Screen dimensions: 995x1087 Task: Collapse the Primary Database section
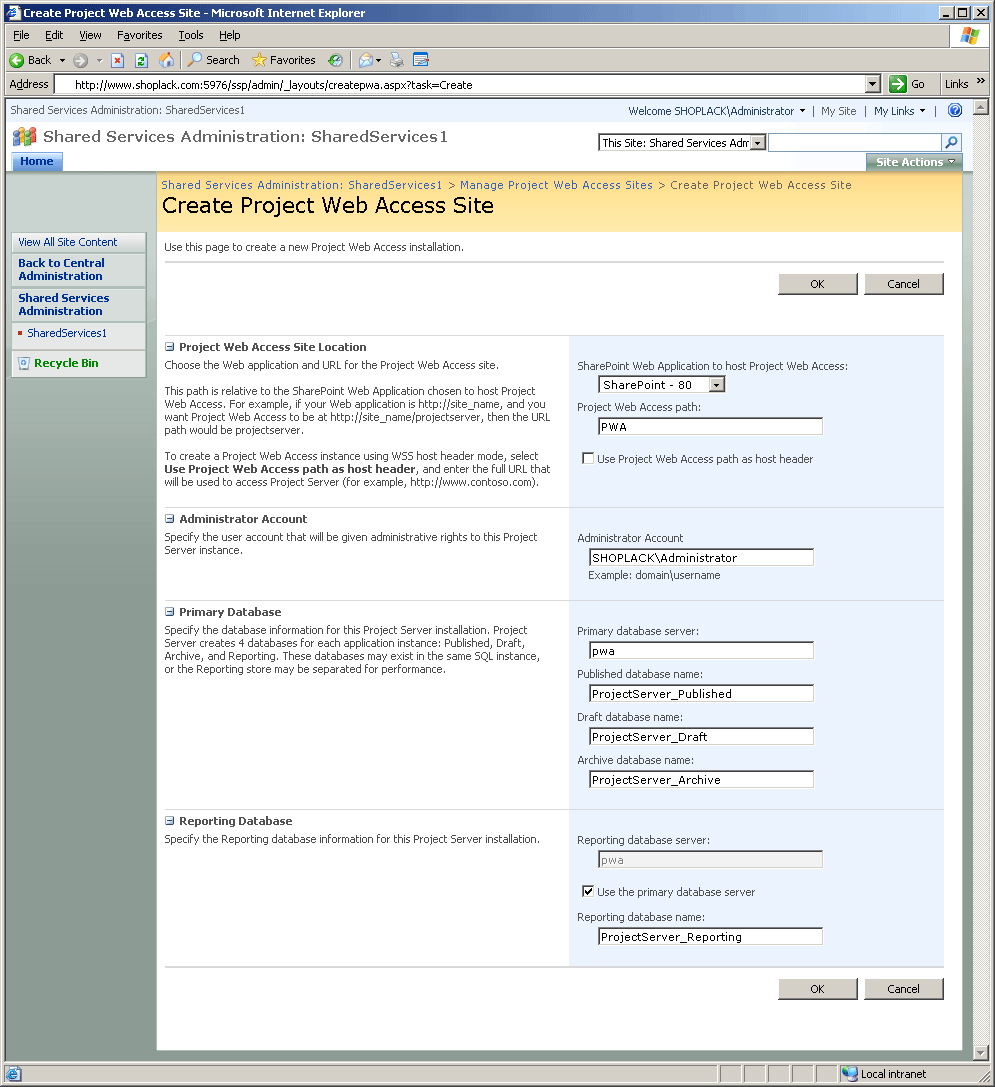pyautogui.click(x=169, y=611)
